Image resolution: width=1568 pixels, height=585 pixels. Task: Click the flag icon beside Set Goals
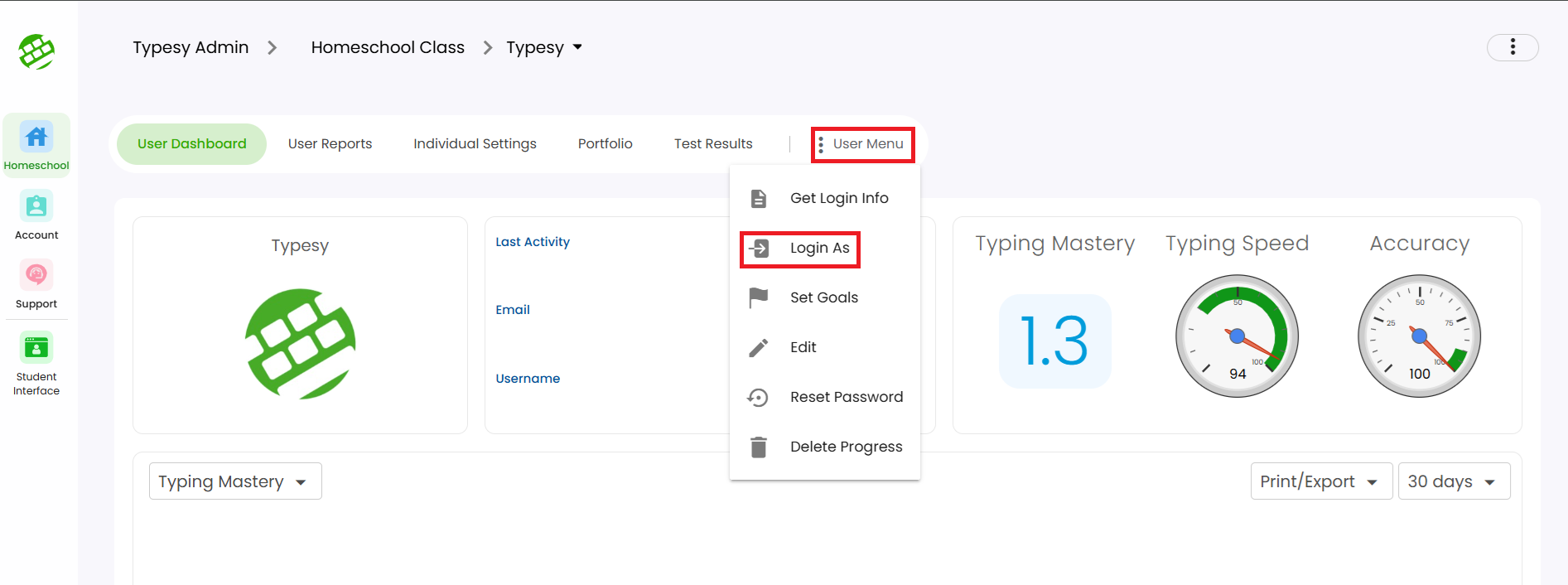point(758,297)
